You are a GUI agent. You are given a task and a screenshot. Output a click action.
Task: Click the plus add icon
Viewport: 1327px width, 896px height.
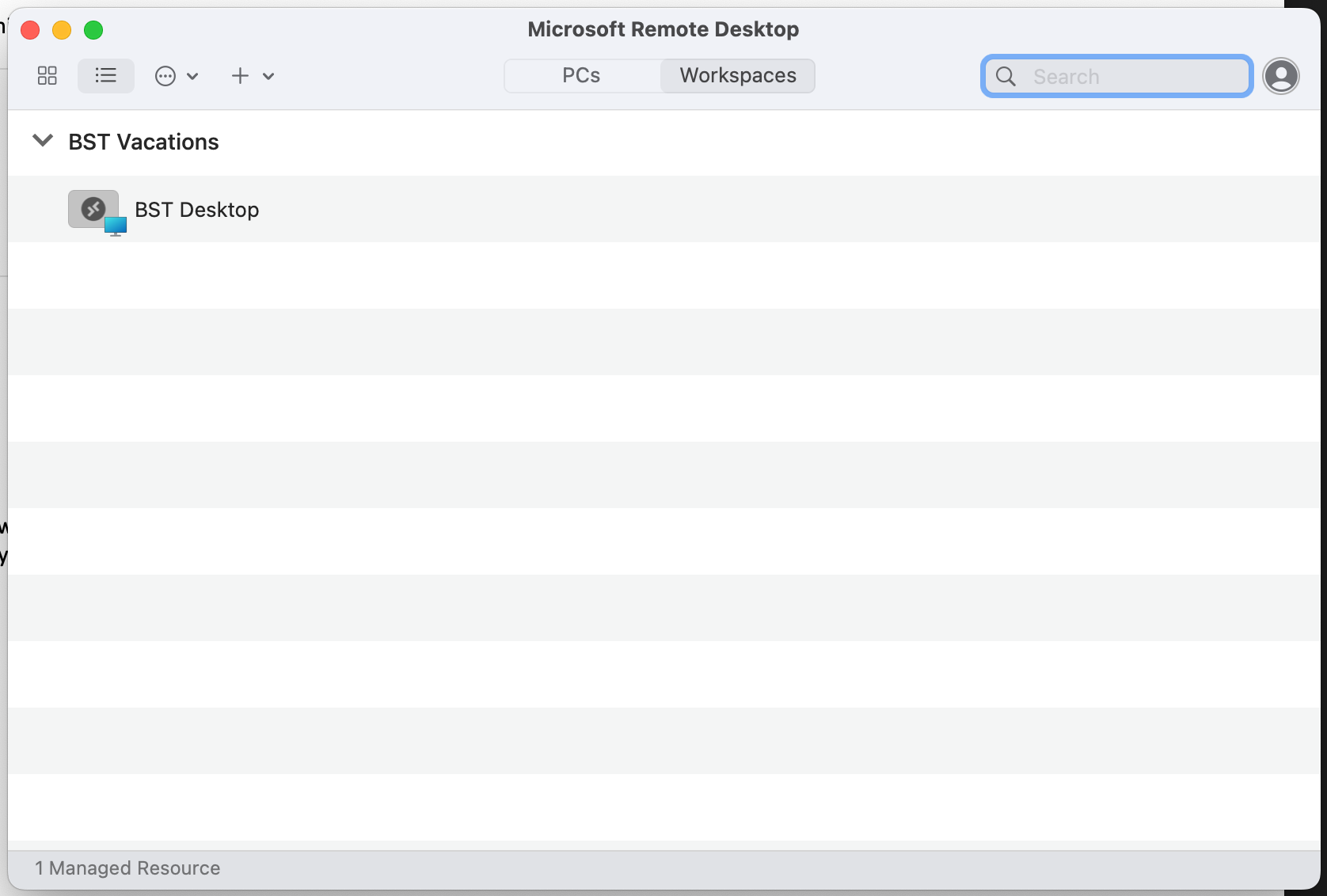[x=240, y=76]
